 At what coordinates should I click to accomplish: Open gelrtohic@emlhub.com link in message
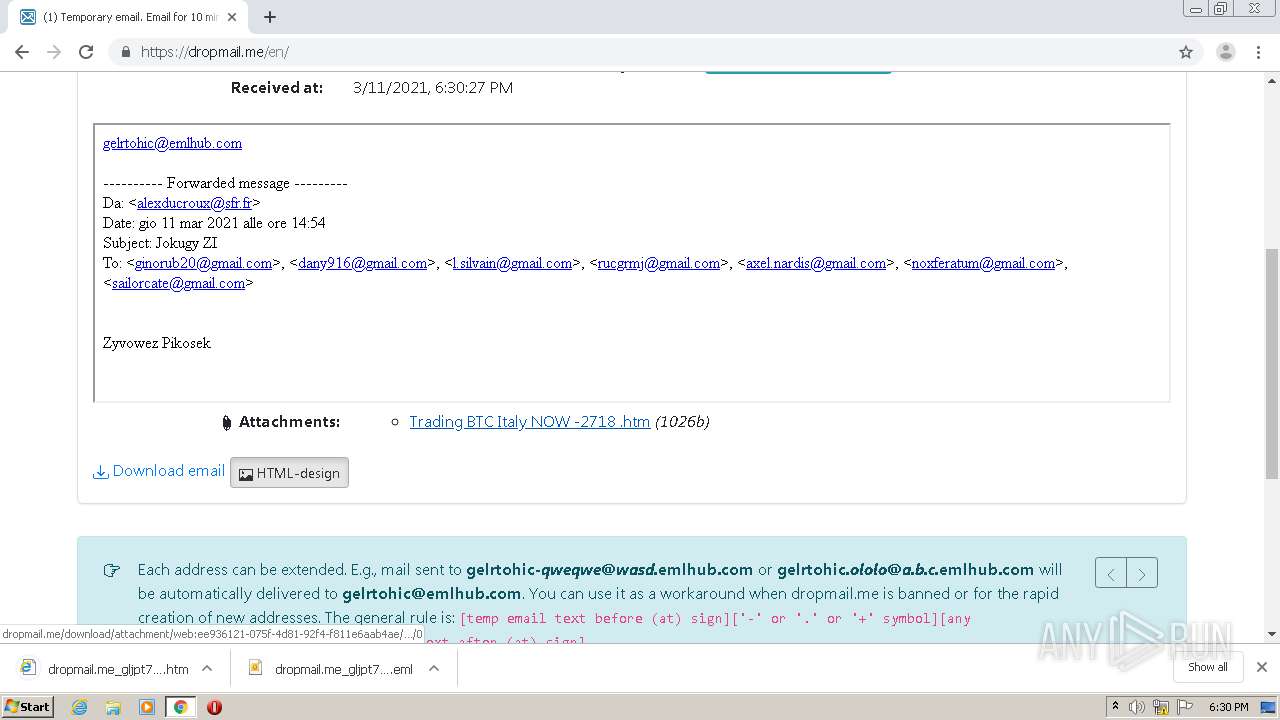point(172,143)
